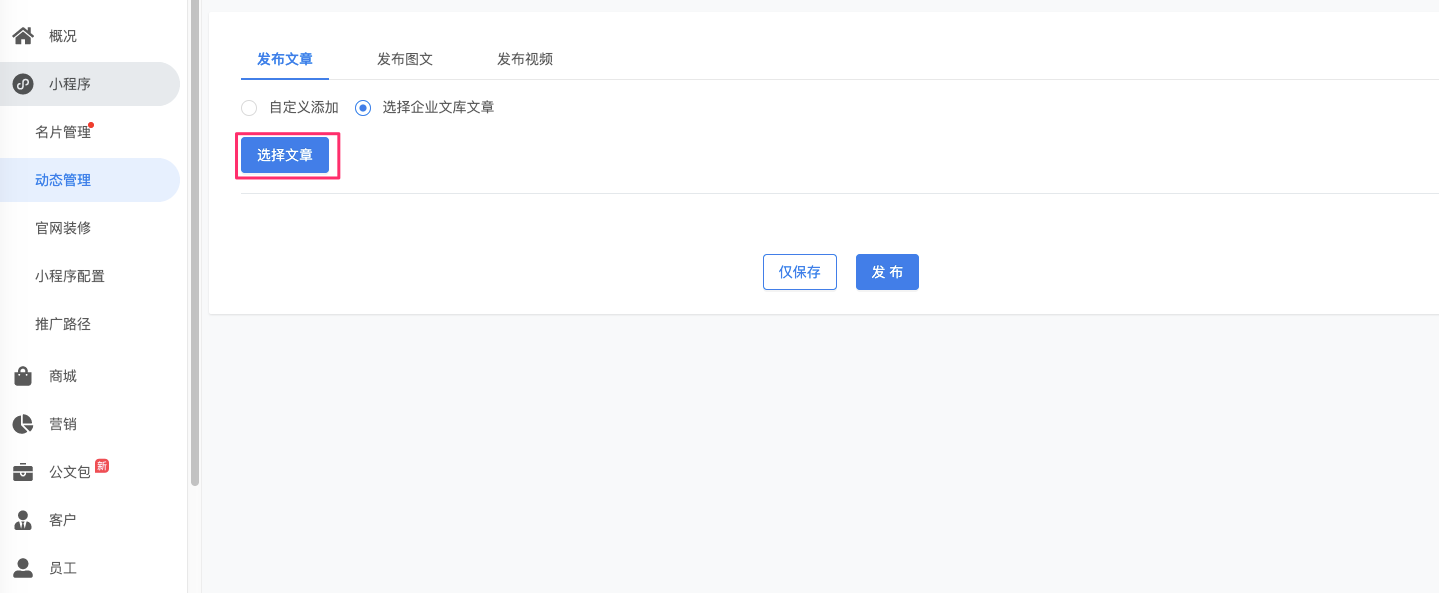Click the 发 布 publish button

887,272
